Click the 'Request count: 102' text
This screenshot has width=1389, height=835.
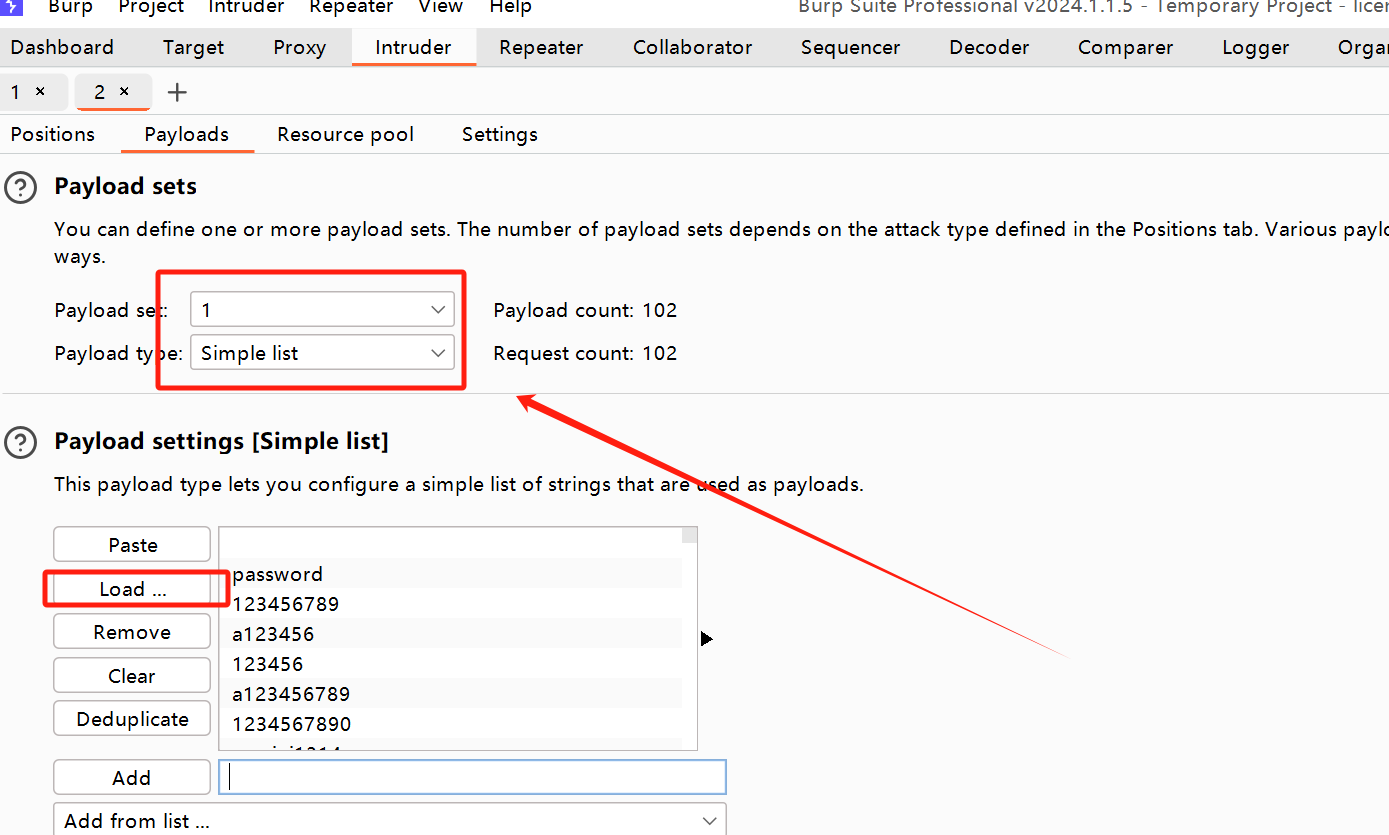point(585,353)
